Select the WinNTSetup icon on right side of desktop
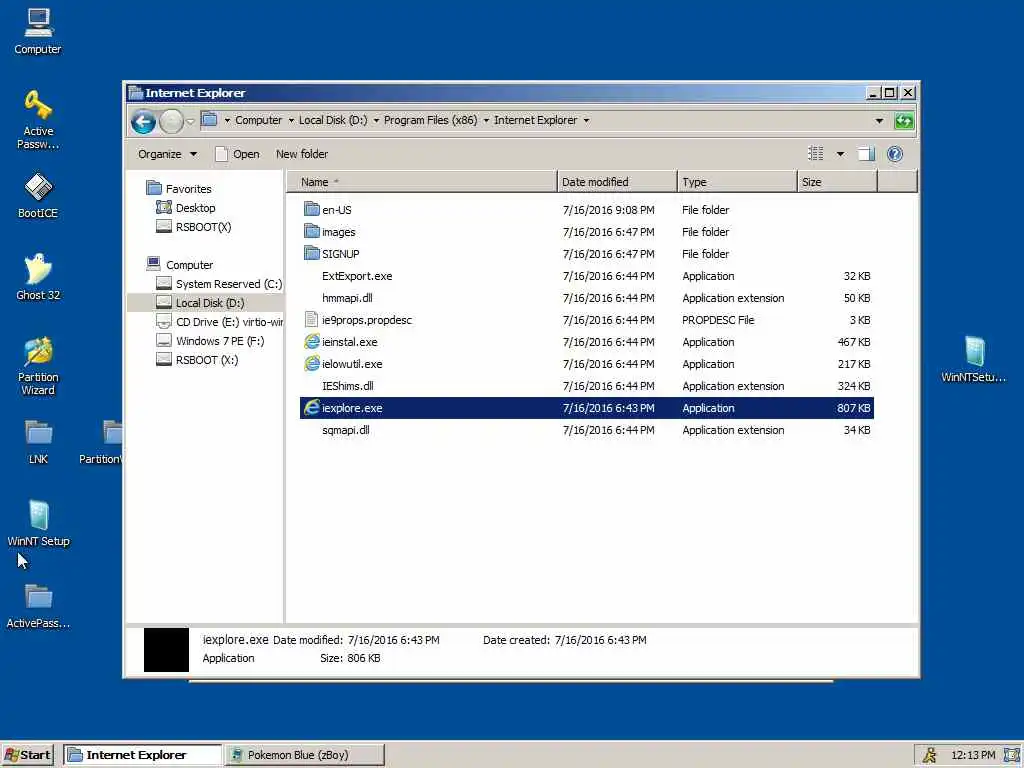This screenshot has width=1024, height=768. pos(974,359)
